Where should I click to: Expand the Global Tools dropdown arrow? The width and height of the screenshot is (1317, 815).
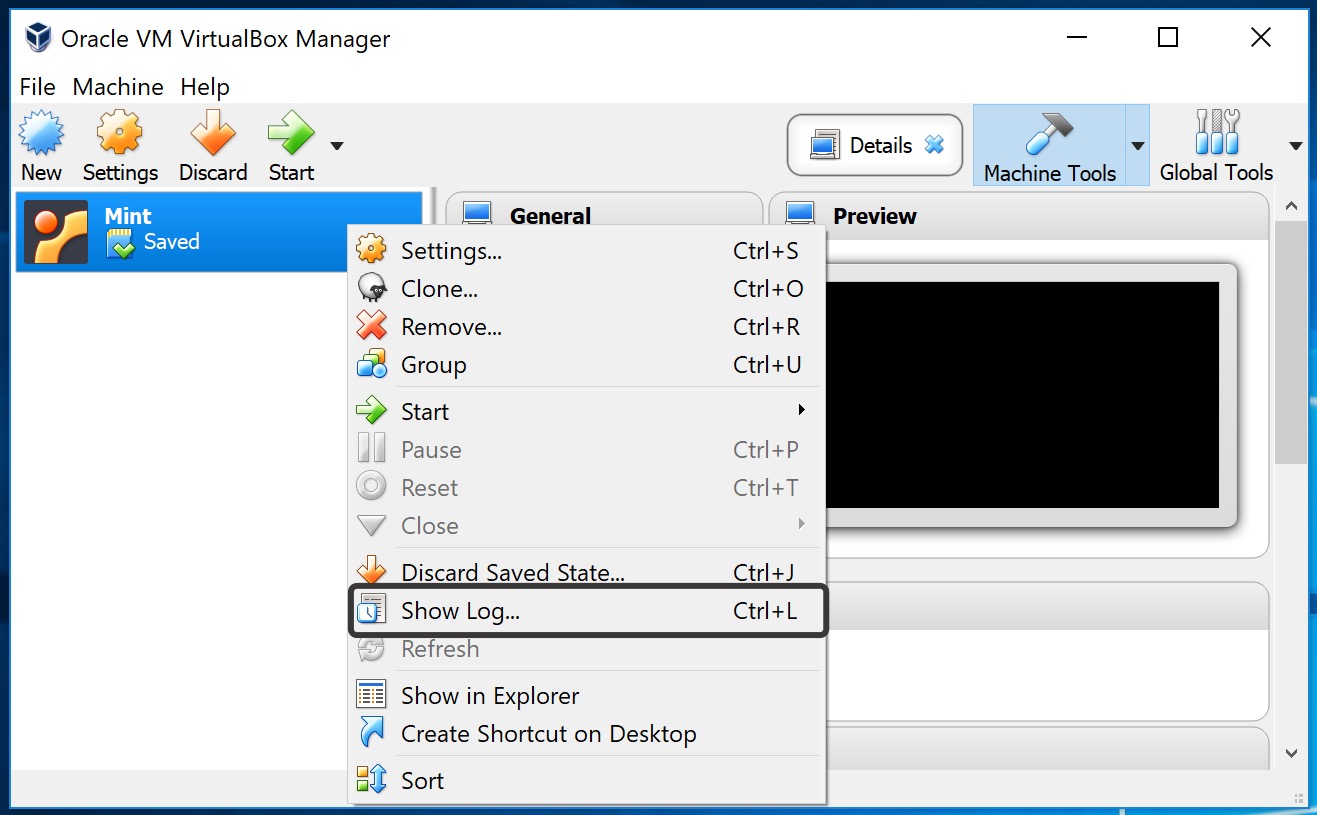1296,146
